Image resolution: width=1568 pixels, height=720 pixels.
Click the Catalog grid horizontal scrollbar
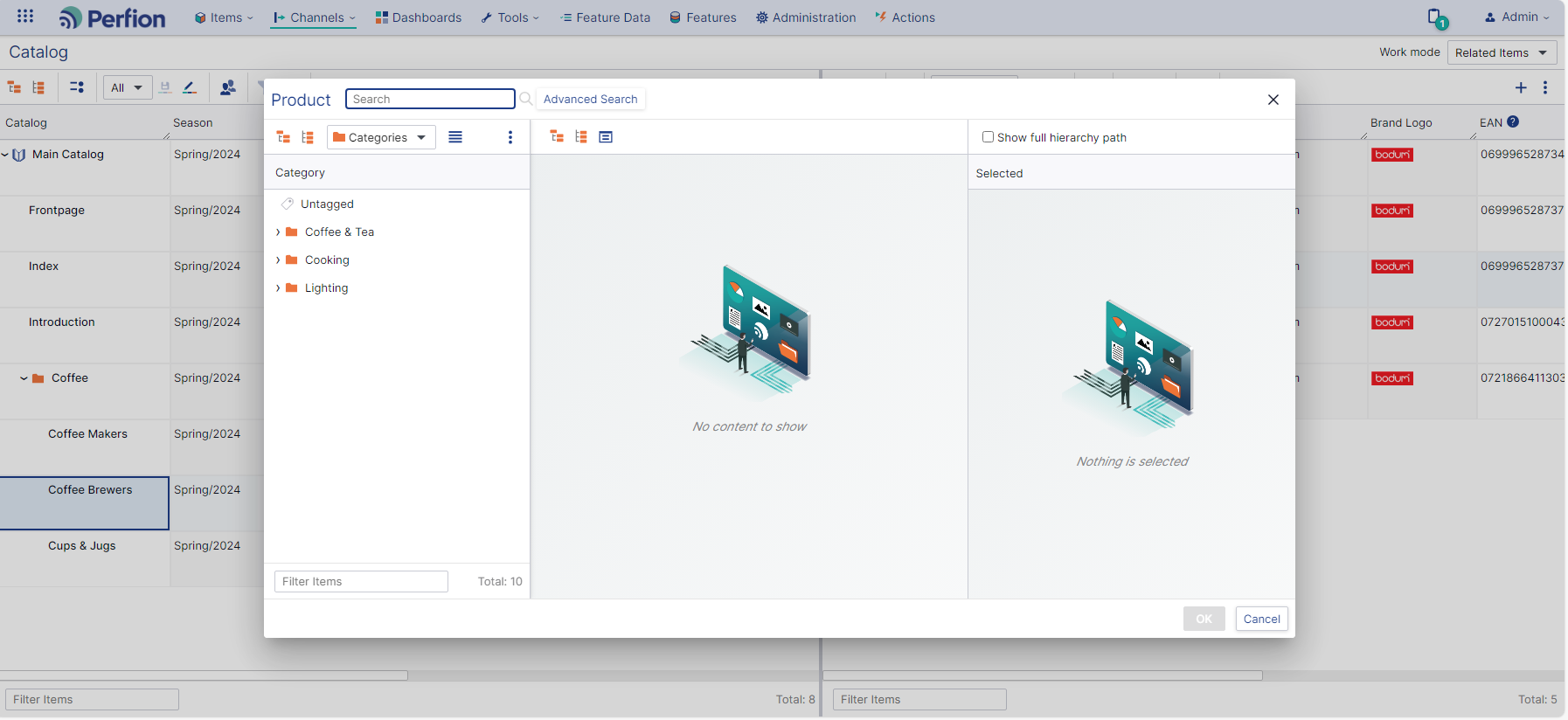click(x=204, y=675)
